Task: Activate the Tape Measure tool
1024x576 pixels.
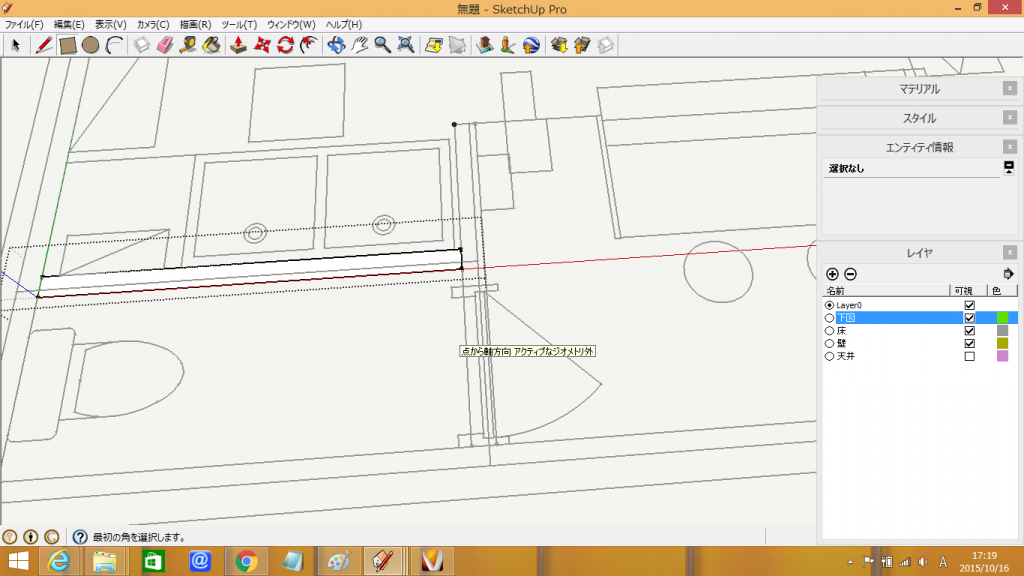Action: pyautogui.click(x=188, y=45)
